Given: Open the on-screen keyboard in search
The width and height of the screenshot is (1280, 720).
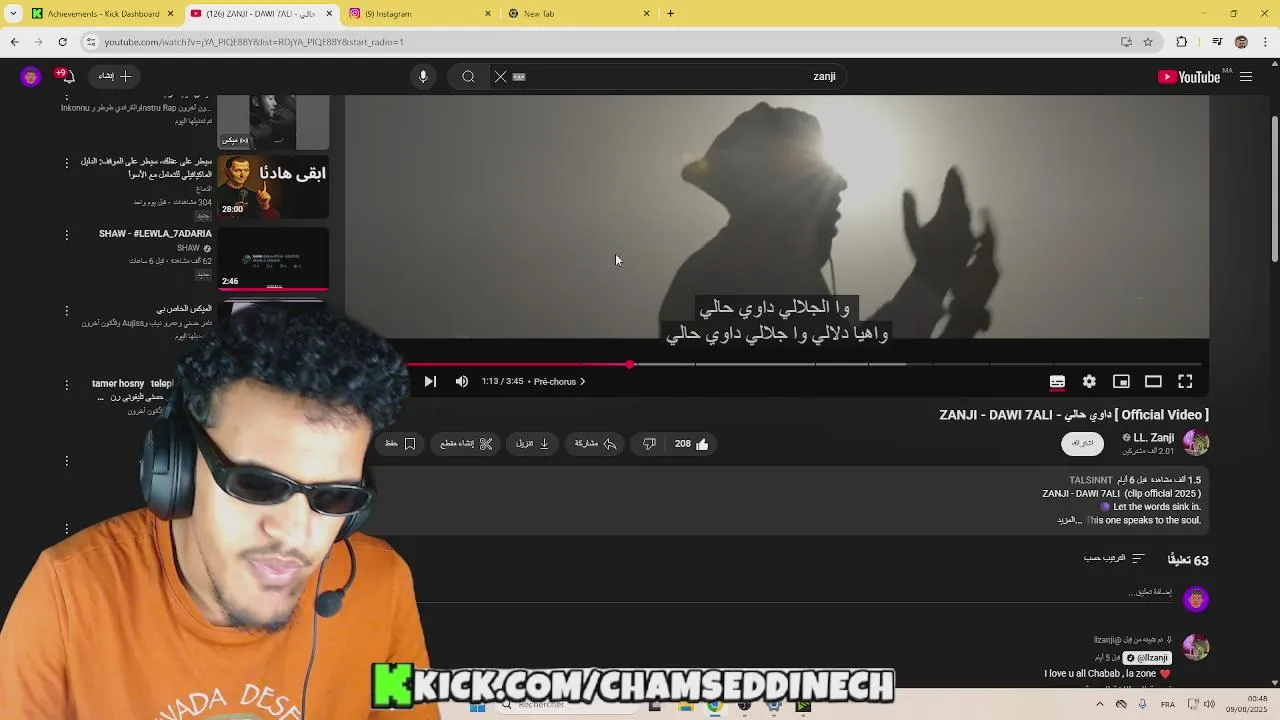Looking at the screenshot, I should tap(519, 77).
